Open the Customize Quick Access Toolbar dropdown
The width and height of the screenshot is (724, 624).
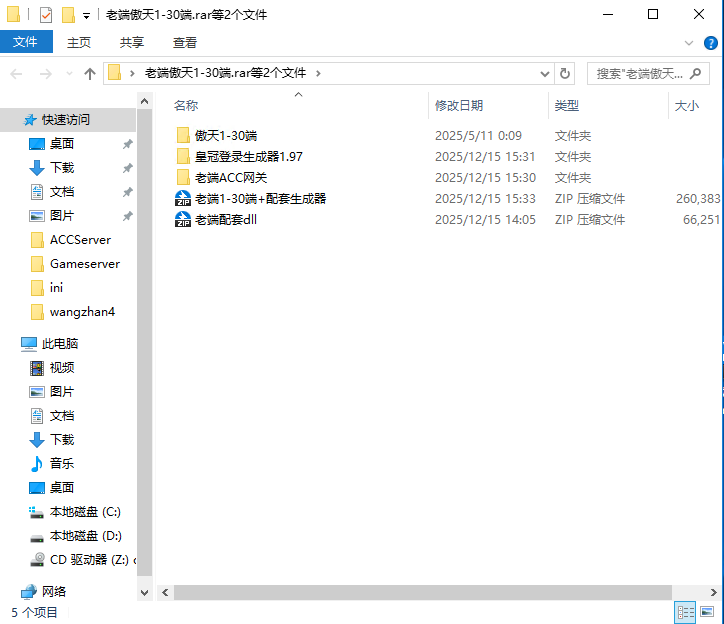[x=86, y=16]
